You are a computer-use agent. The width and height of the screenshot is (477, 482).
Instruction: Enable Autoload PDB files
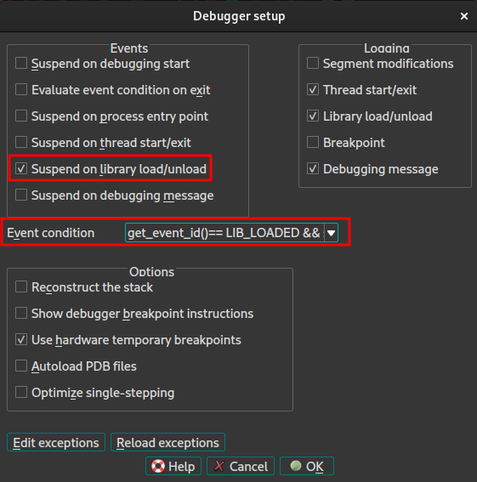point(21,366)
